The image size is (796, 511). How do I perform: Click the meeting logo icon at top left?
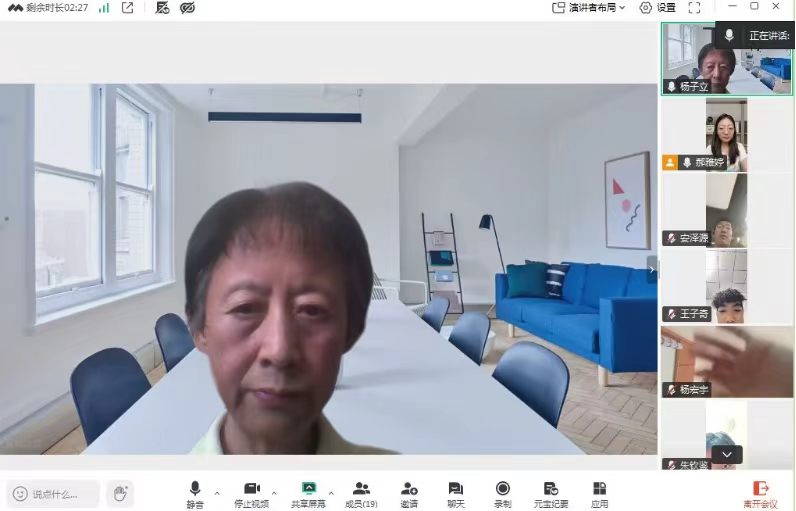coord(15,8)
